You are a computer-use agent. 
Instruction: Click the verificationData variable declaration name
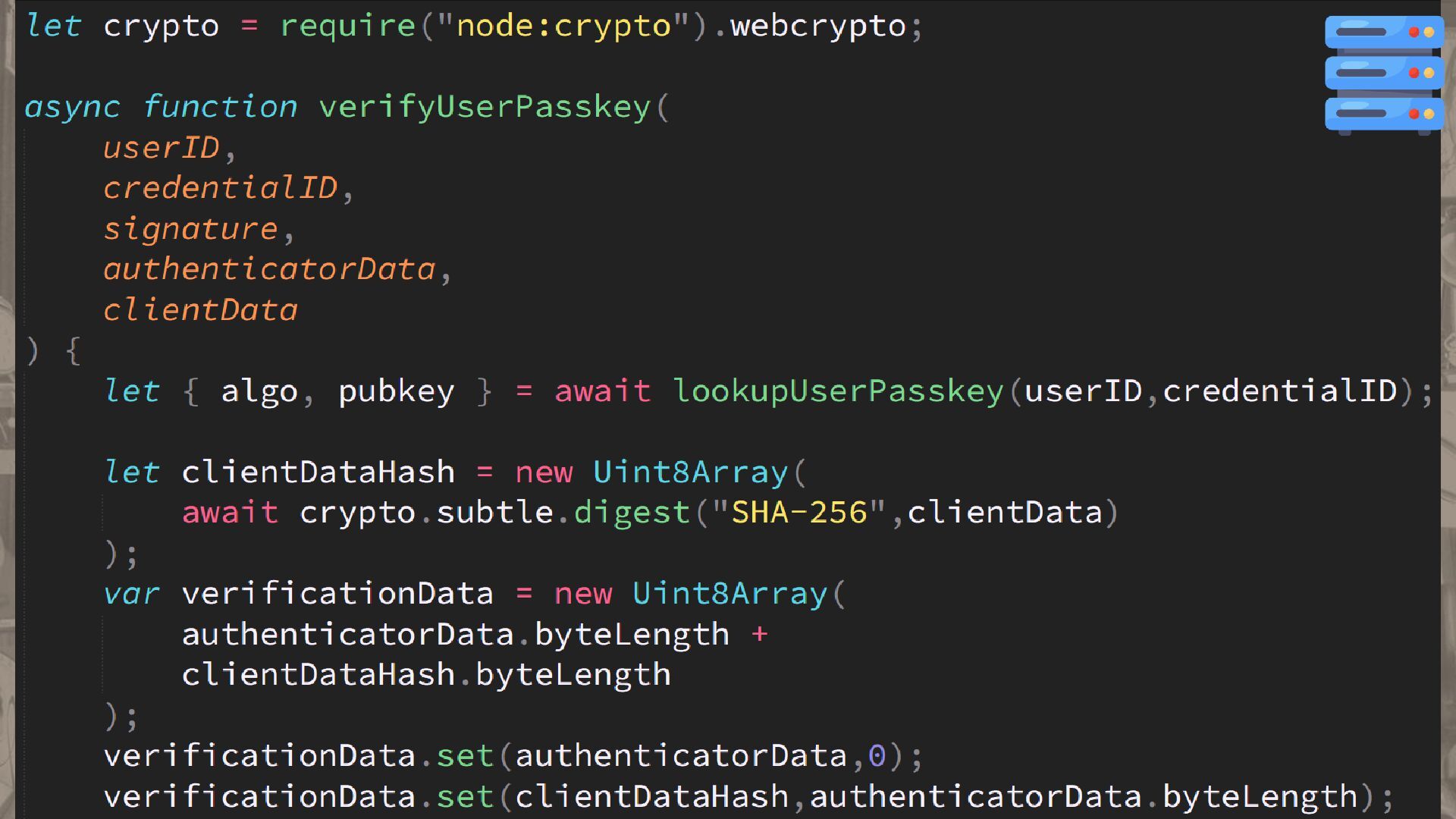click(x=337, y=594)
